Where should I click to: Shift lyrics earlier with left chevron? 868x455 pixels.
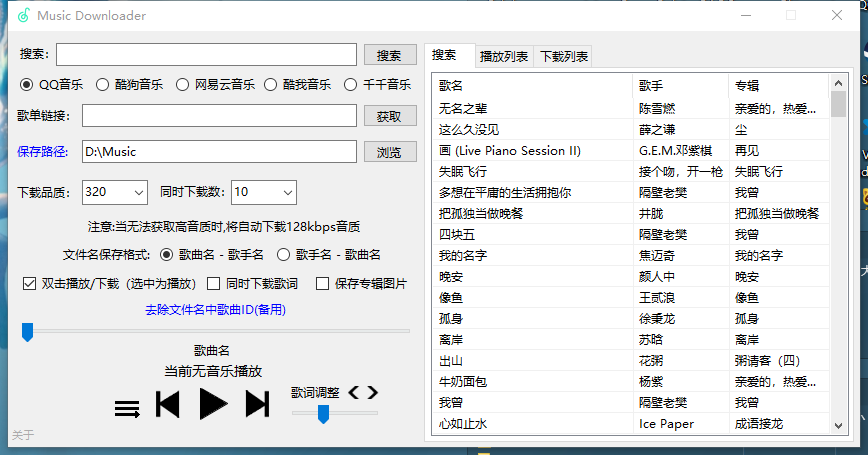coord(354,392)
